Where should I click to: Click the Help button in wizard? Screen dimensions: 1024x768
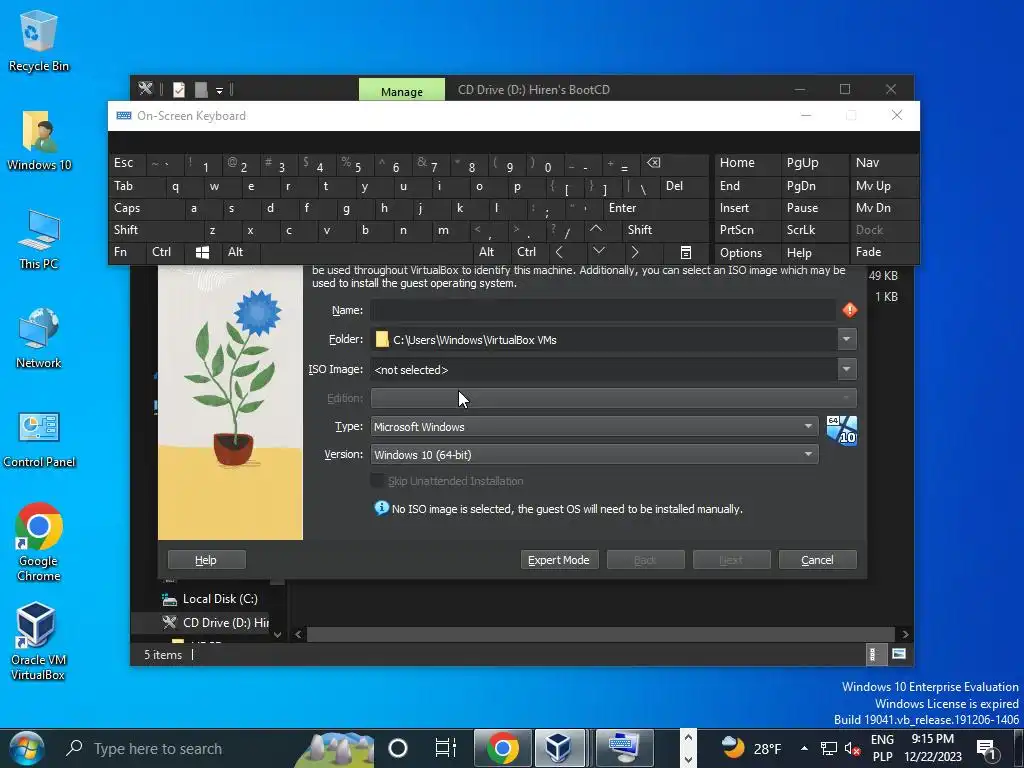coord(206,560)
